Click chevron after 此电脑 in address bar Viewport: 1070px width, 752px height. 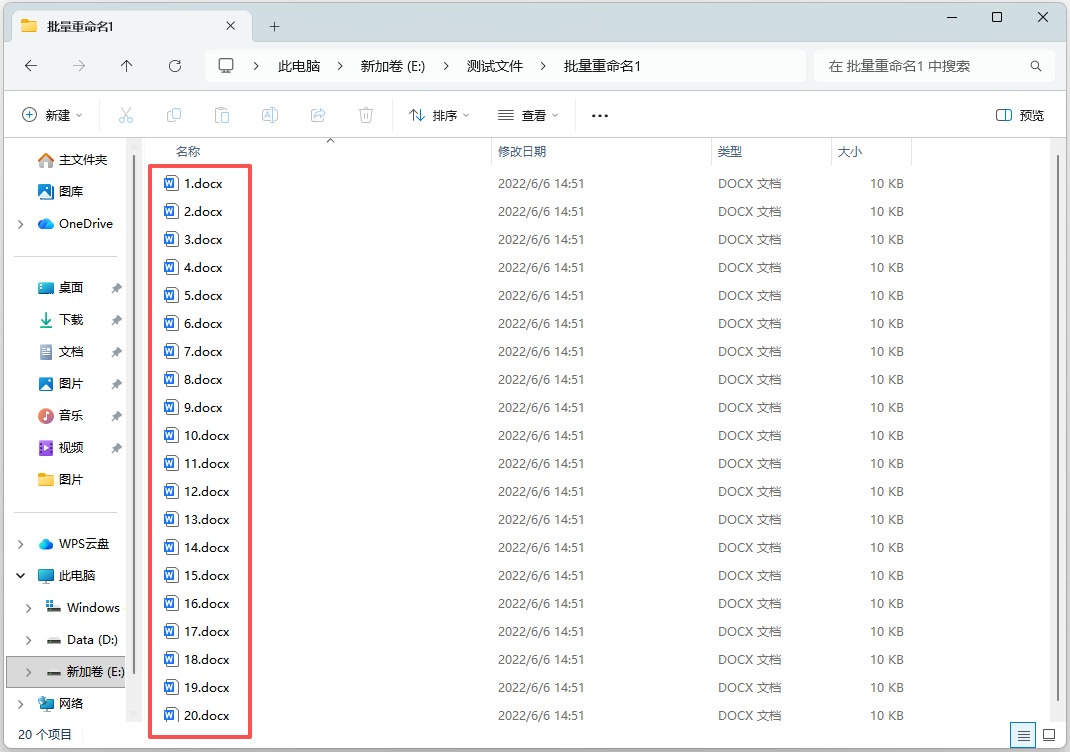(340, 66)
